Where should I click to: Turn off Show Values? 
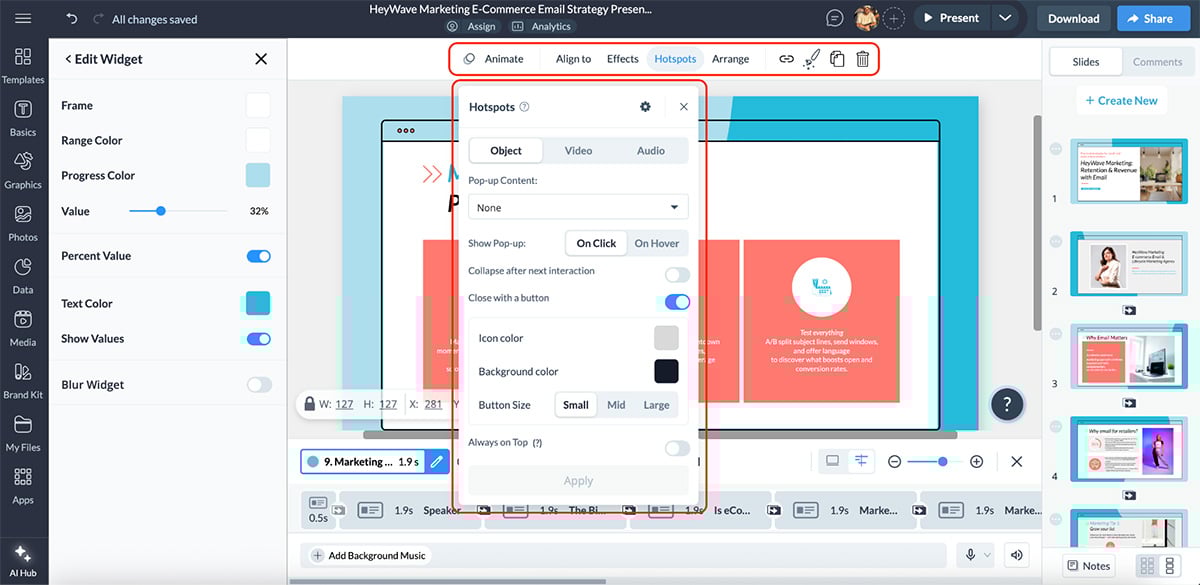point(258,338)
